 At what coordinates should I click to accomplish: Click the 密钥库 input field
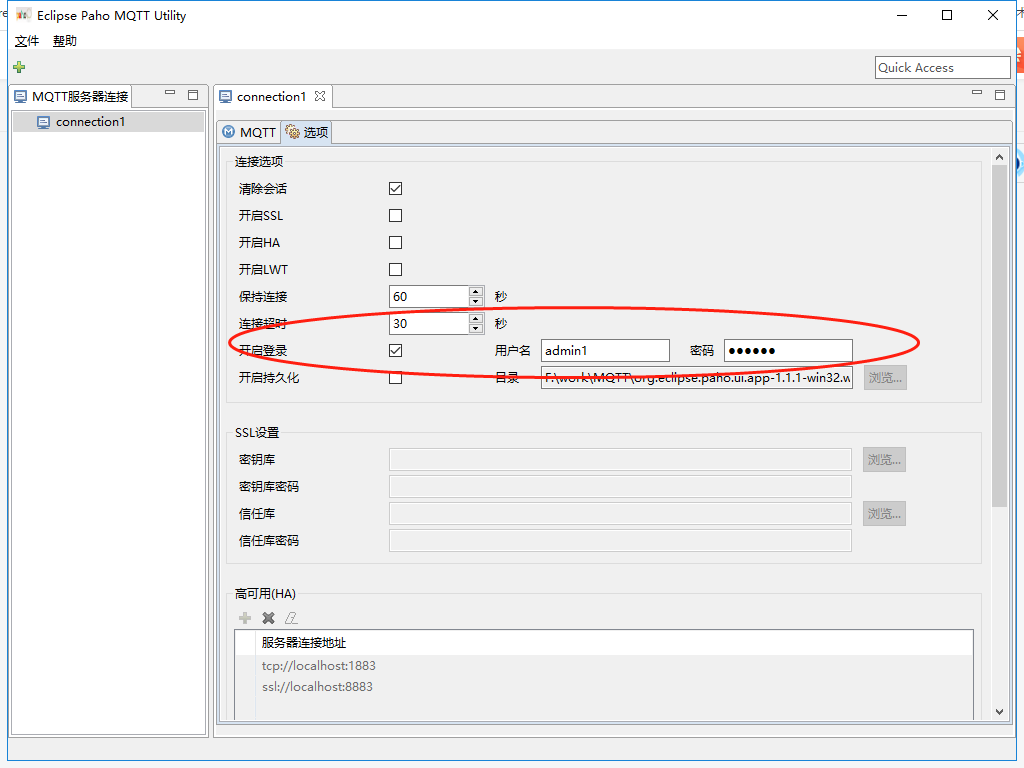(620, 460)
